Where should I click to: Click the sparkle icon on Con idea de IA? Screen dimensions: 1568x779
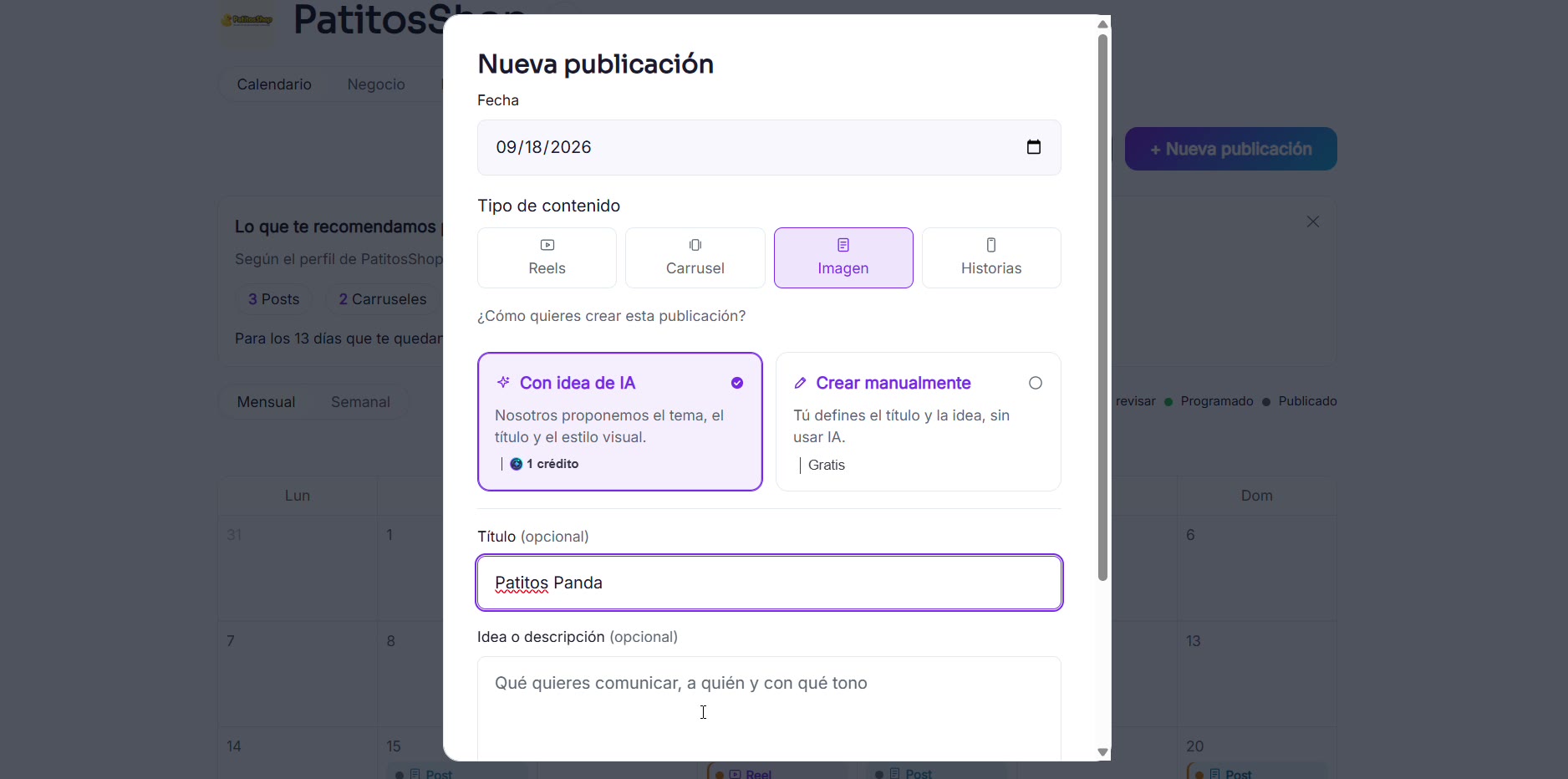click(503, 383)
